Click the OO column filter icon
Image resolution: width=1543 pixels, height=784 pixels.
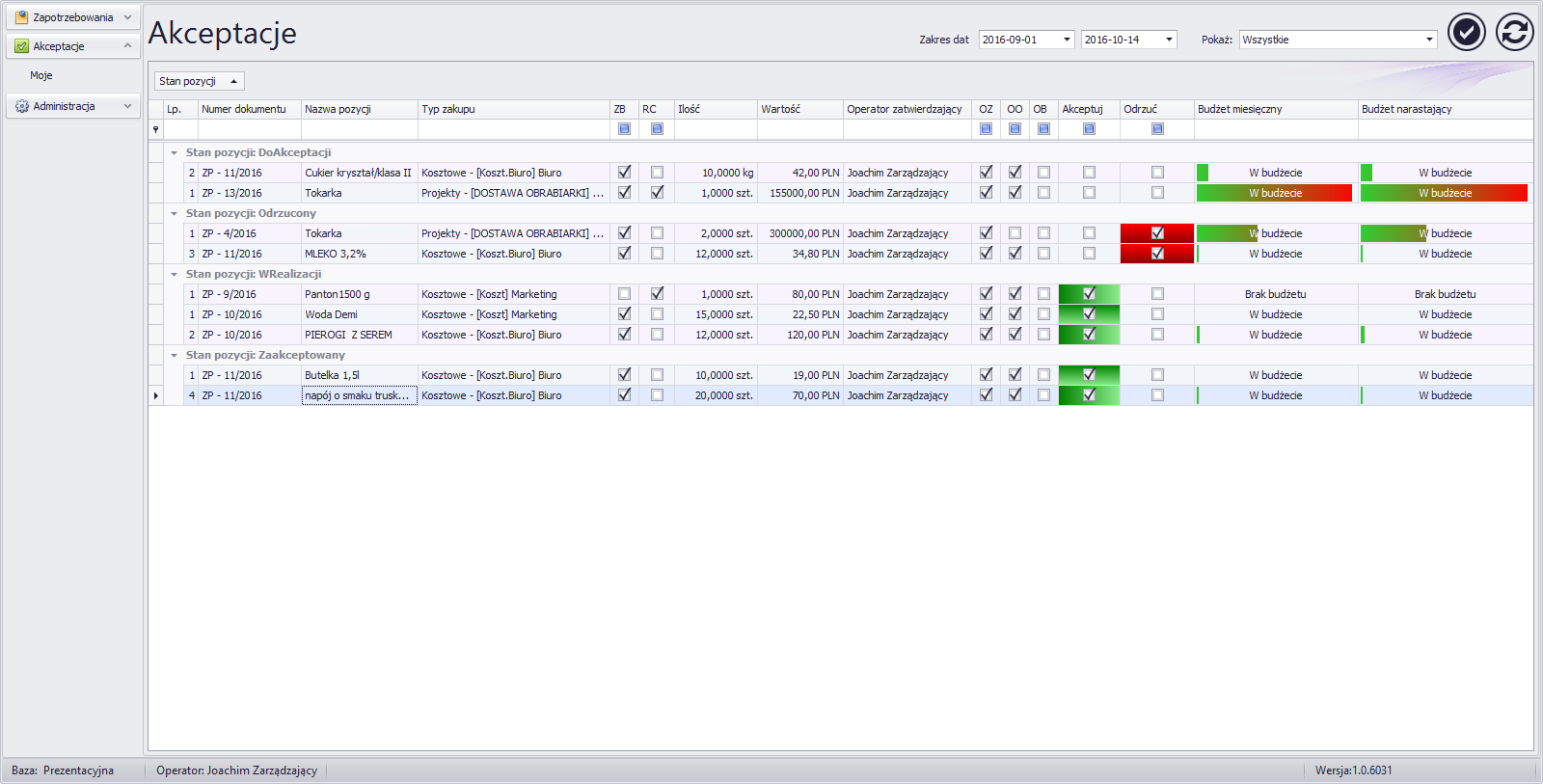coord(1015,129)
